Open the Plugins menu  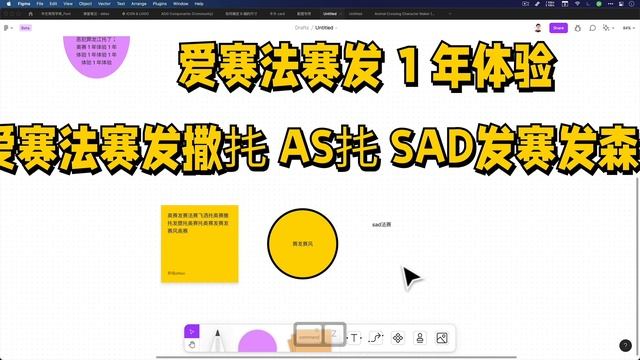coord(160,4)
